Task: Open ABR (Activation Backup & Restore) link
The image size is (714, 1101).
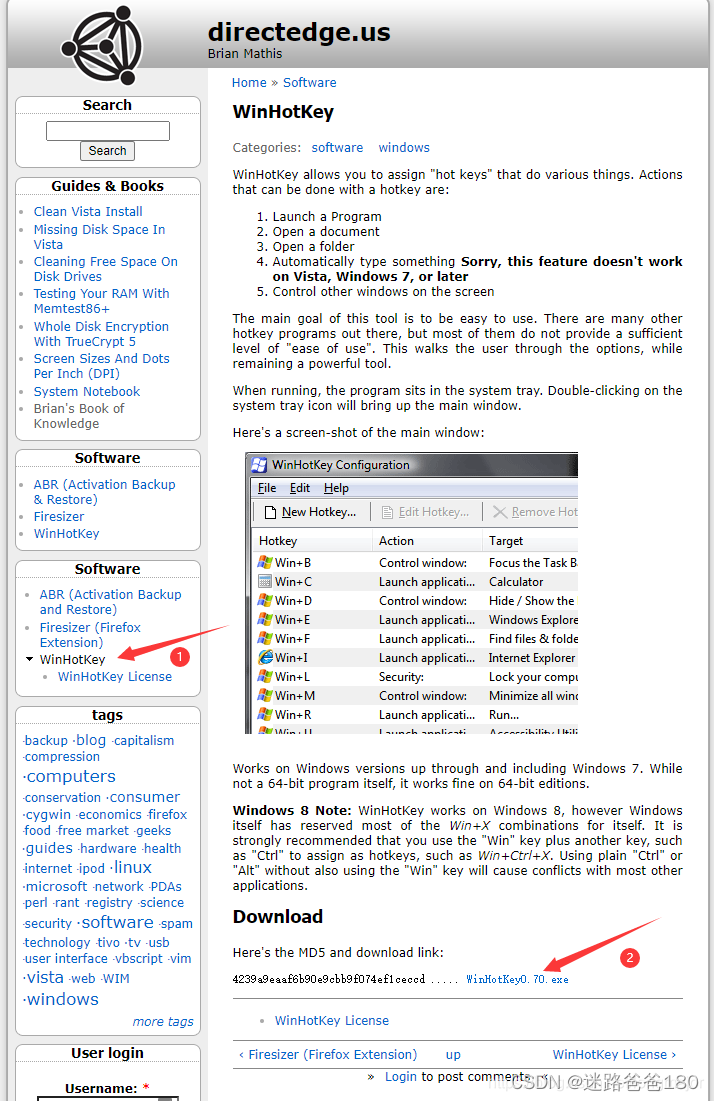Action: pos(104,492)
